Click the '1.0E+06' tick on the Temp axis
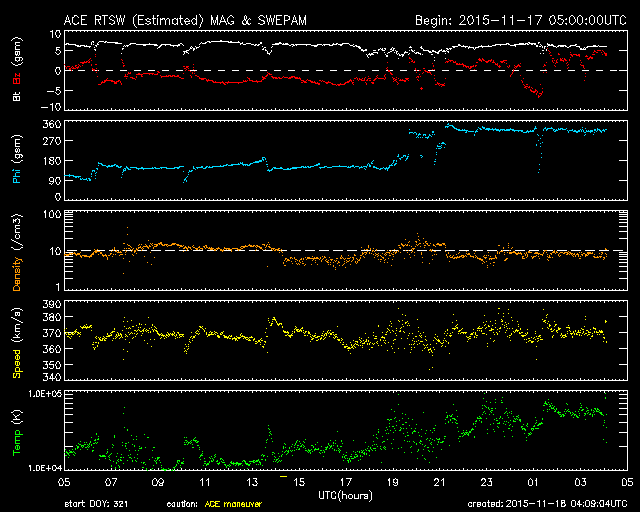Viewport: 640px width, 512px height. point(45,394)
